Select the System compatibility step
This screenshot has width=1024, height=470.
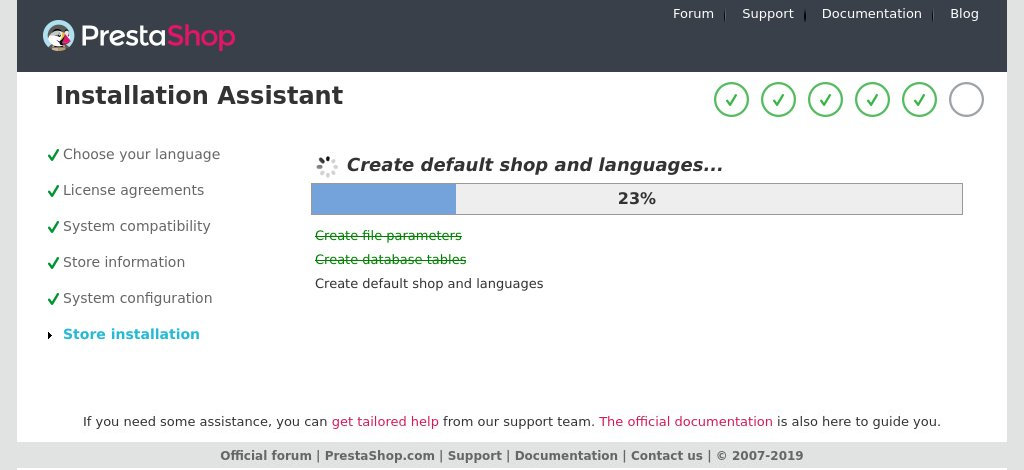click(136, 226)
